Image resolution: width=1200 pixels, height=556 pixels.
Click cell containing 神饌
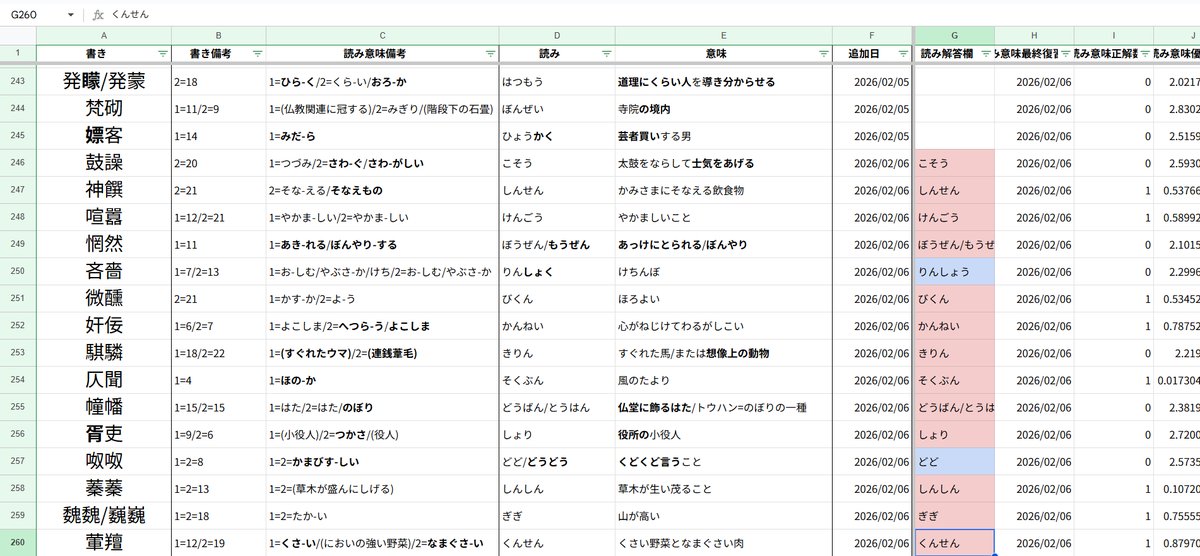104,190
